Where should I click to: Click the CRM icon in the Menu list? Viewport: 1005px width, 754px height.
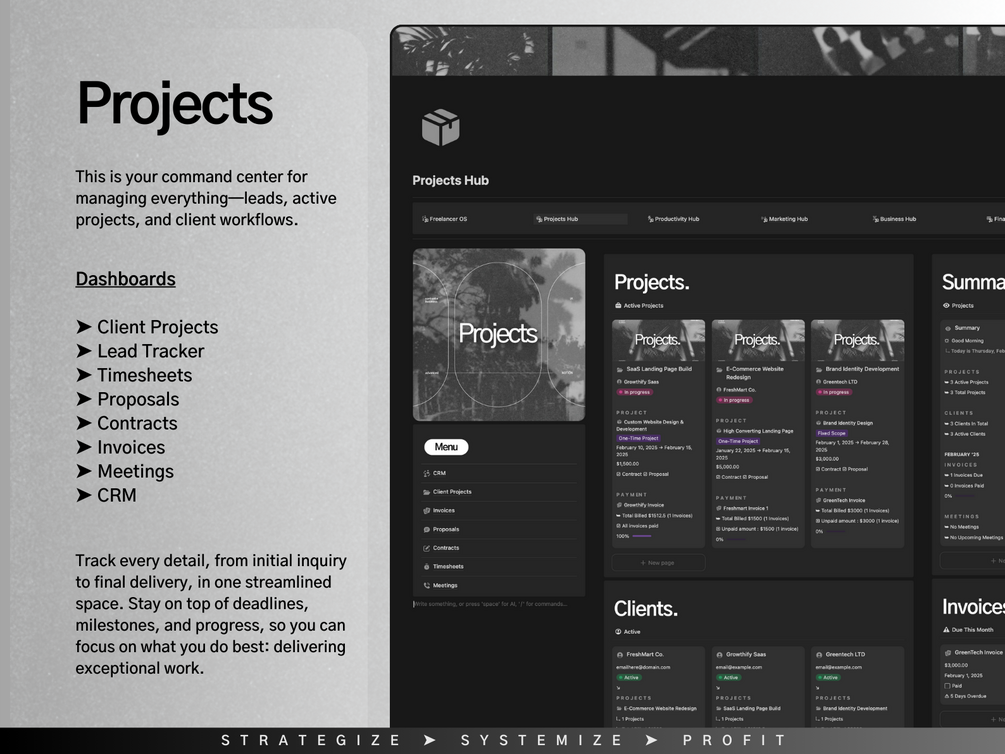(426, 473)
